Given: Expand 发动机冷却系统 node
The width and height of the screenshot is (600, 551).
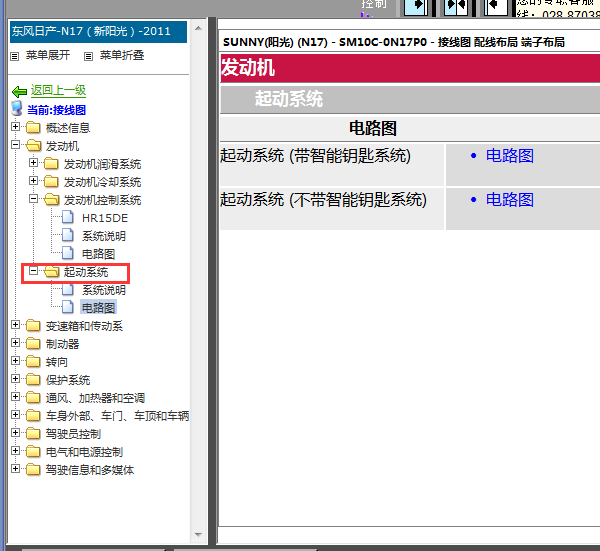Looking at the screenshot, I should coord(33,181).
